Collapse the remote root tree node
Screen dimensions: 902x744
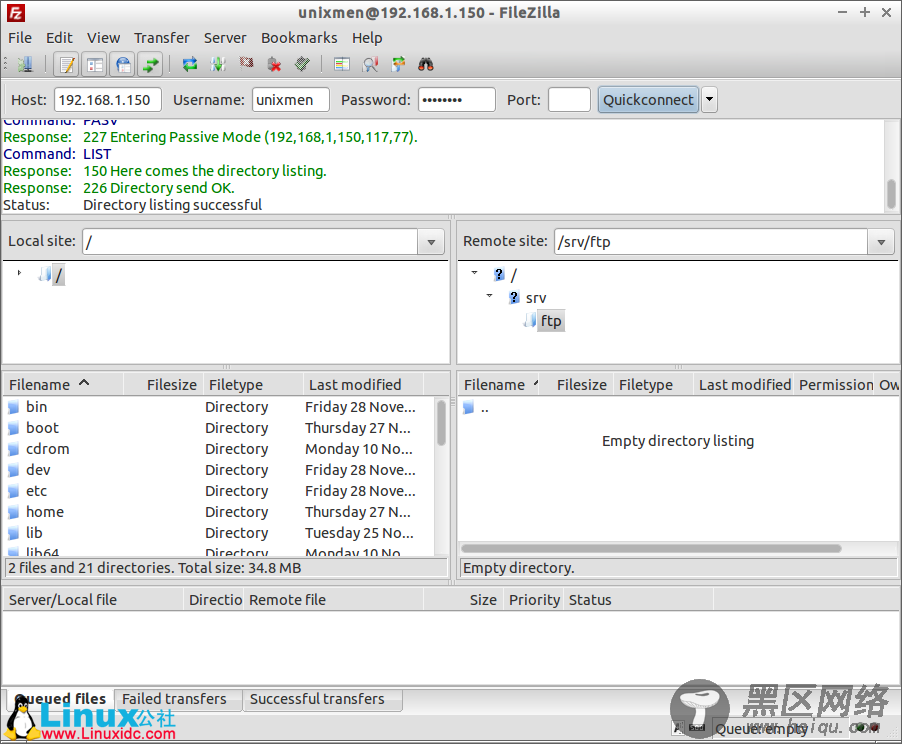[474, 273]
